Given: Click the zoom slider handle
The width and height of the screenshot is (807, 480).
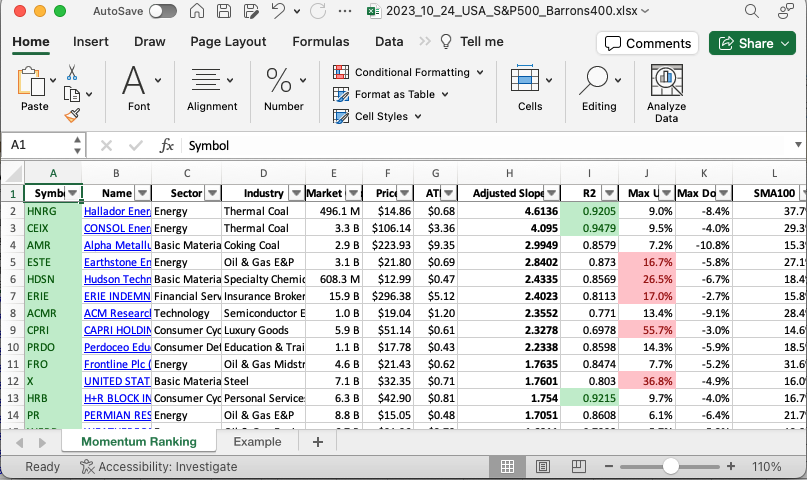Looking at the screenshot, I should (x=671, y=467).
